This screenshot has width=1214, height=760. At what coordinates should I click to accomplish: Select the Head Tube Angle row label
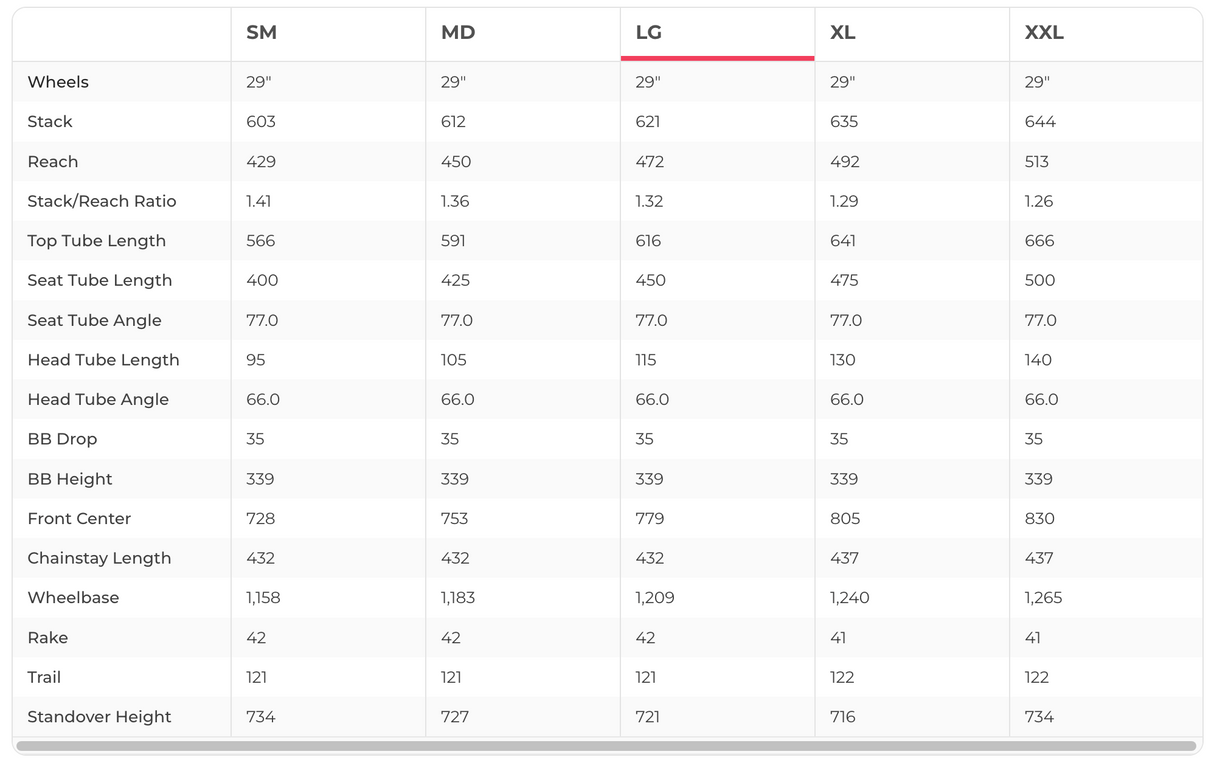click(98, 399)
